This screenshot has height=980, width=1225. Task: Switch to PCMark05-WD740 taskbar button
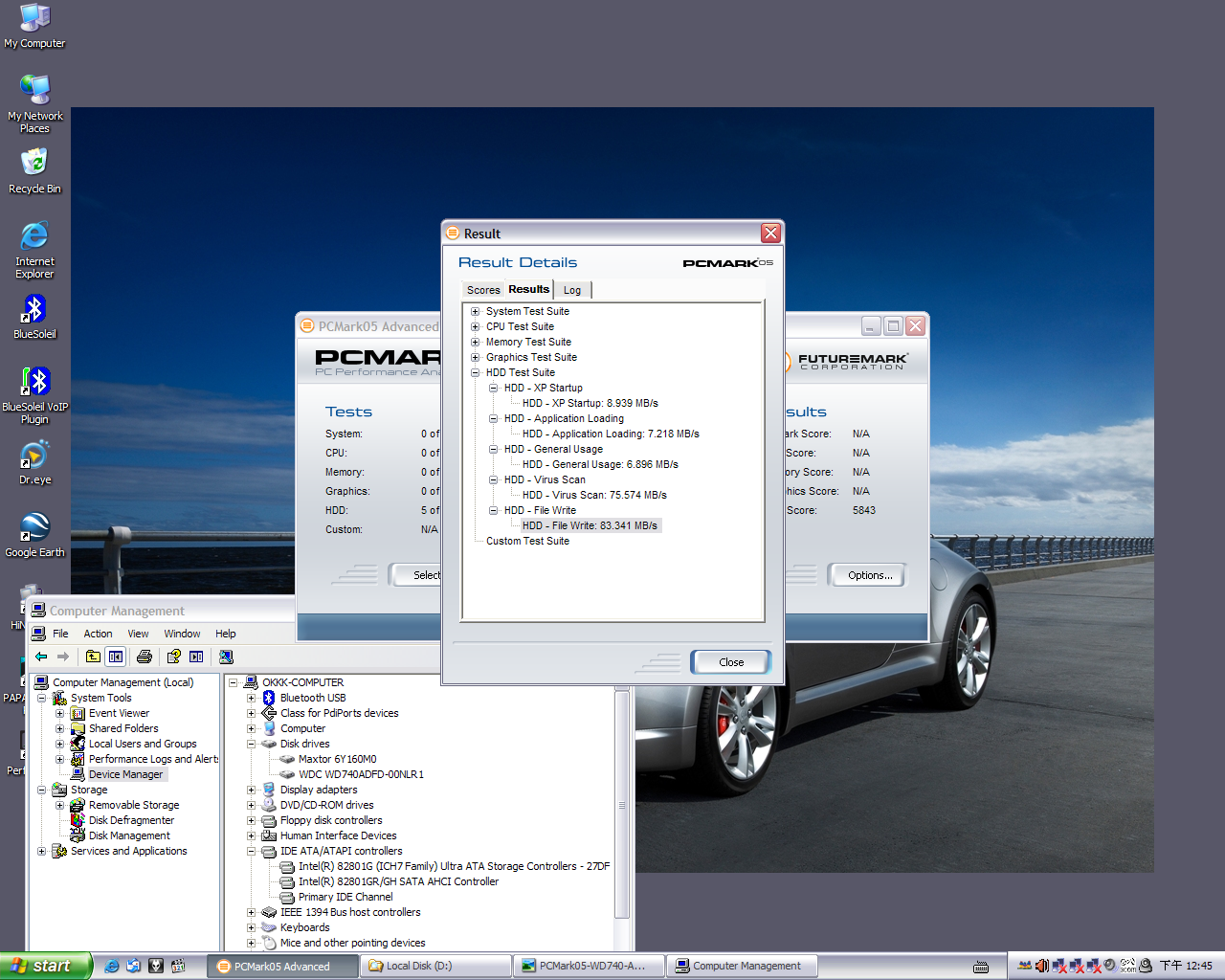click(x=589, y=966)
